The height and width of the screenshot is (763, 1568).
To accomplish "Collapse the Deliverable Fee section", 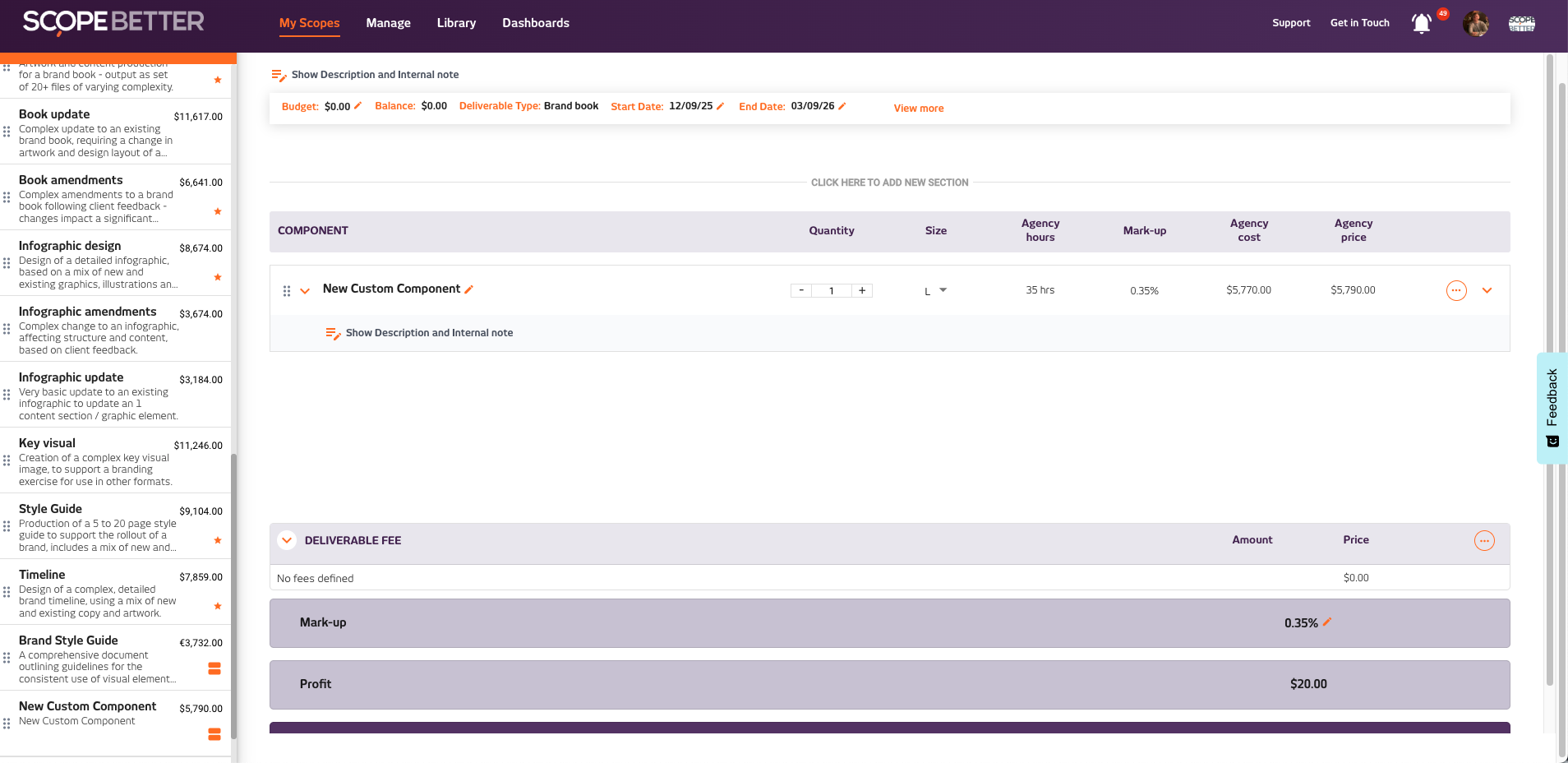I will pos(287,540).
